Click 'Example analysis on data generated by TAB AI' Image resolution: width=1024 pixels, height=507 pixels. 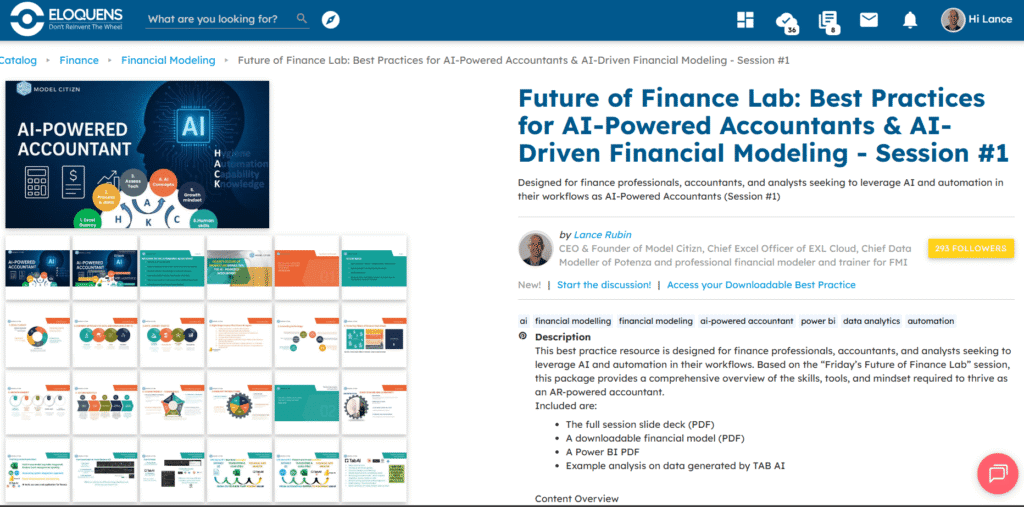pos(675,466)
